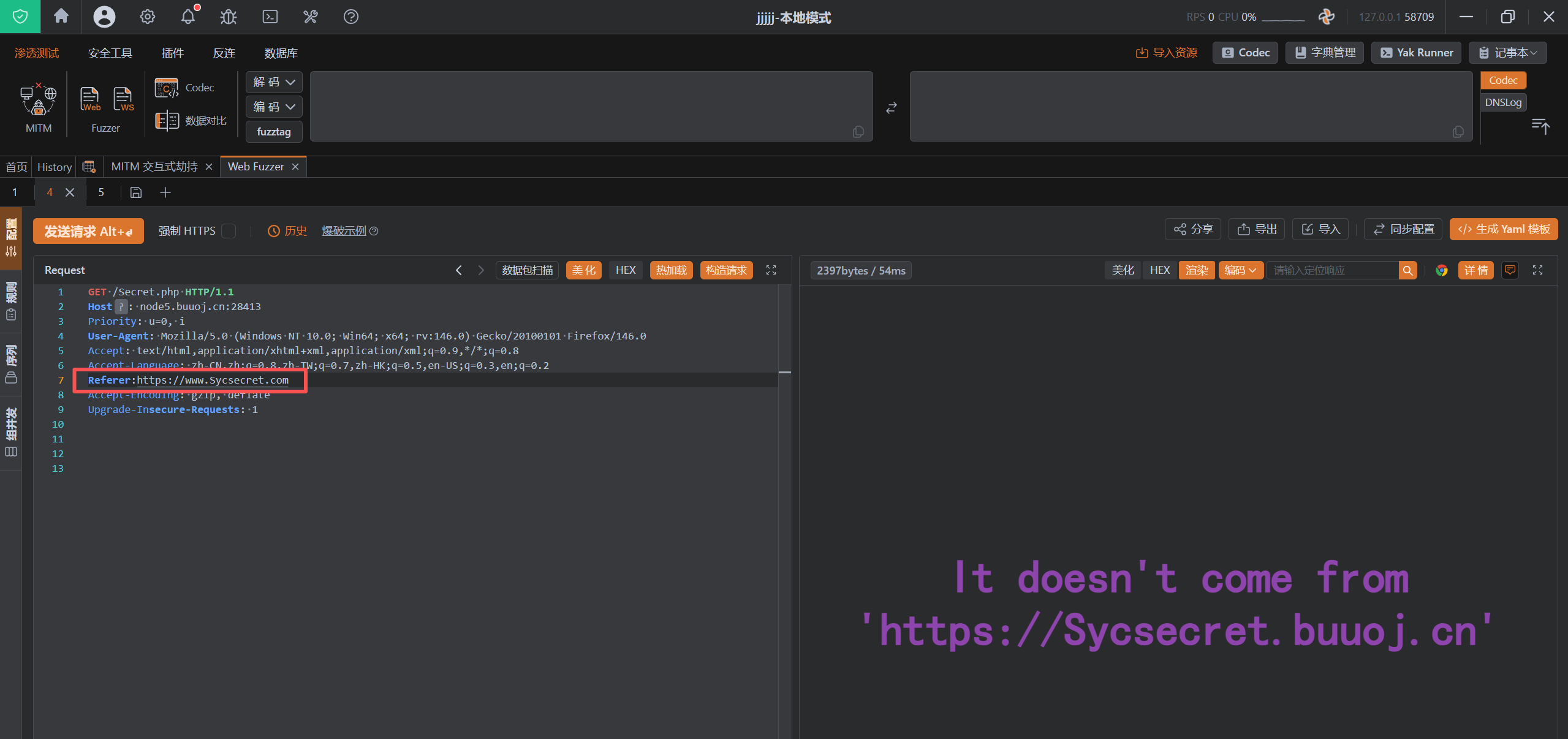Click the 请输入定位响应 search field

coord(1331,270)
